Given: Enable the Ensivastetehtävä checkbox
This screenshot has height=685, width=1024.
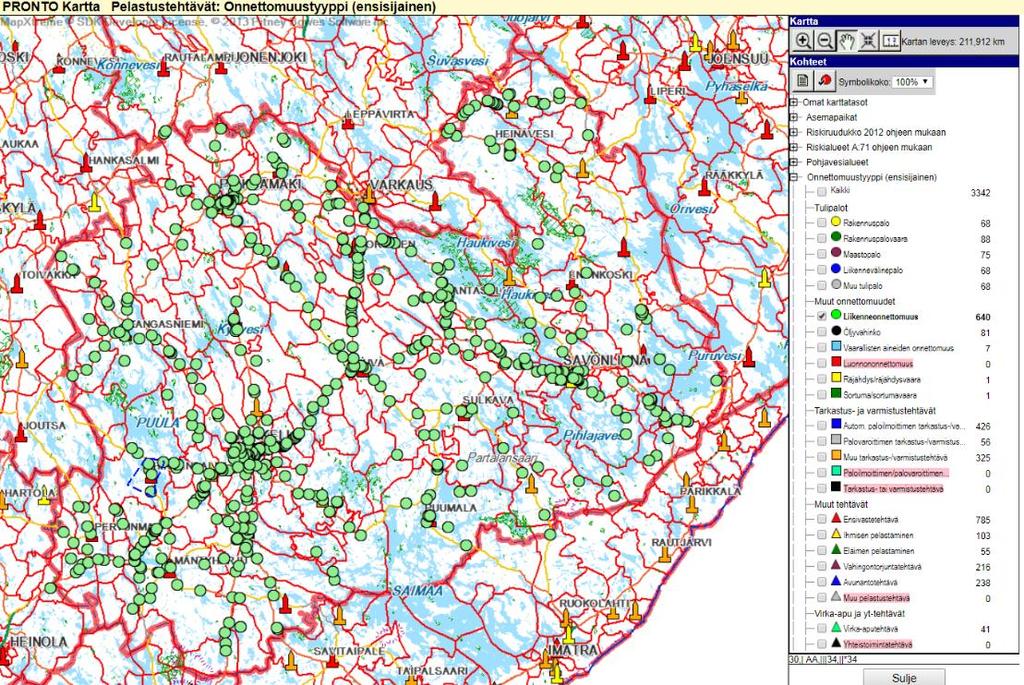Looking at the screenshot, I should (x=822, y=520).
